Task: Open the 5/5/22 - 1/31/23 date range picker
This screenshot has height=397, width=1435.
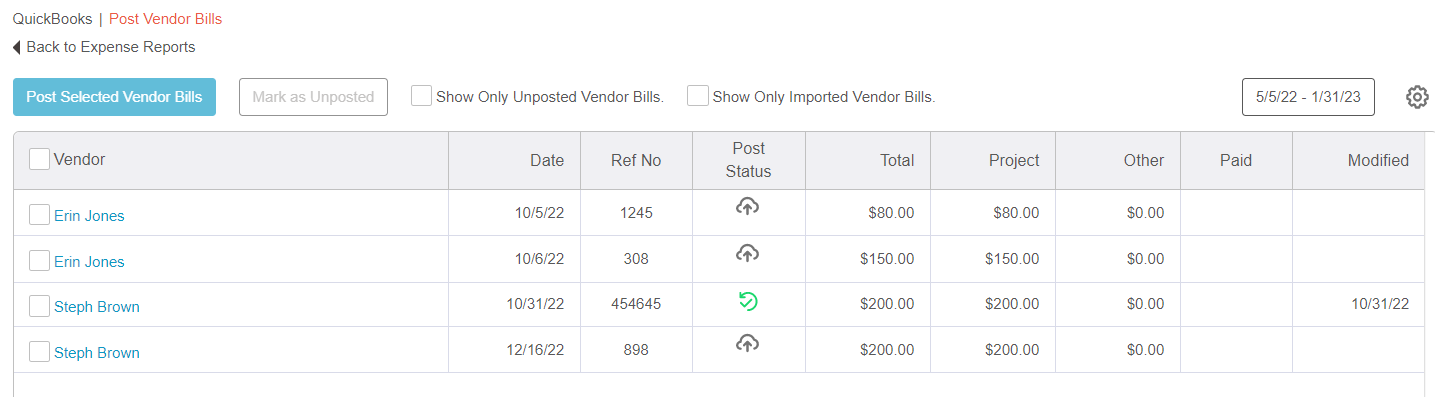Action: [x=1308, y=98]
